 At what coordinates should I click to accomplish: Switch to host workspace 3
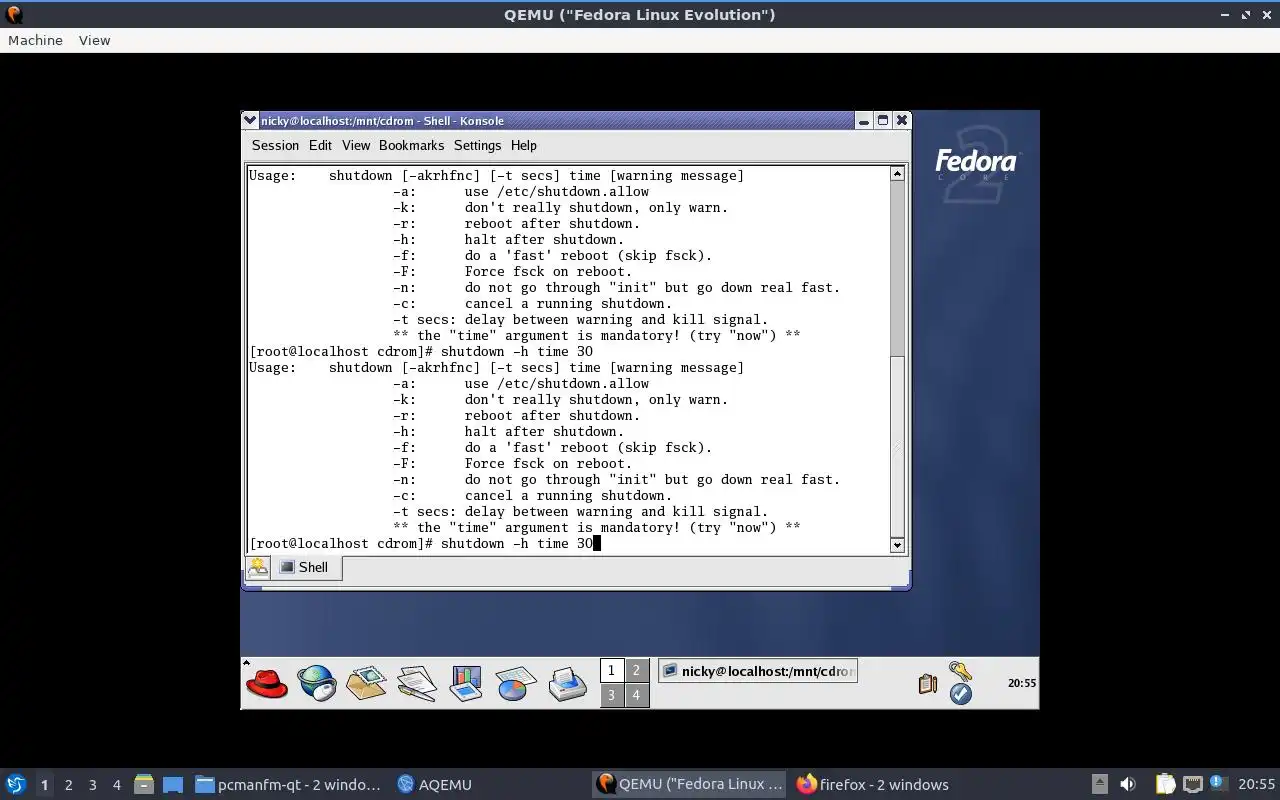tap(93, 784)
